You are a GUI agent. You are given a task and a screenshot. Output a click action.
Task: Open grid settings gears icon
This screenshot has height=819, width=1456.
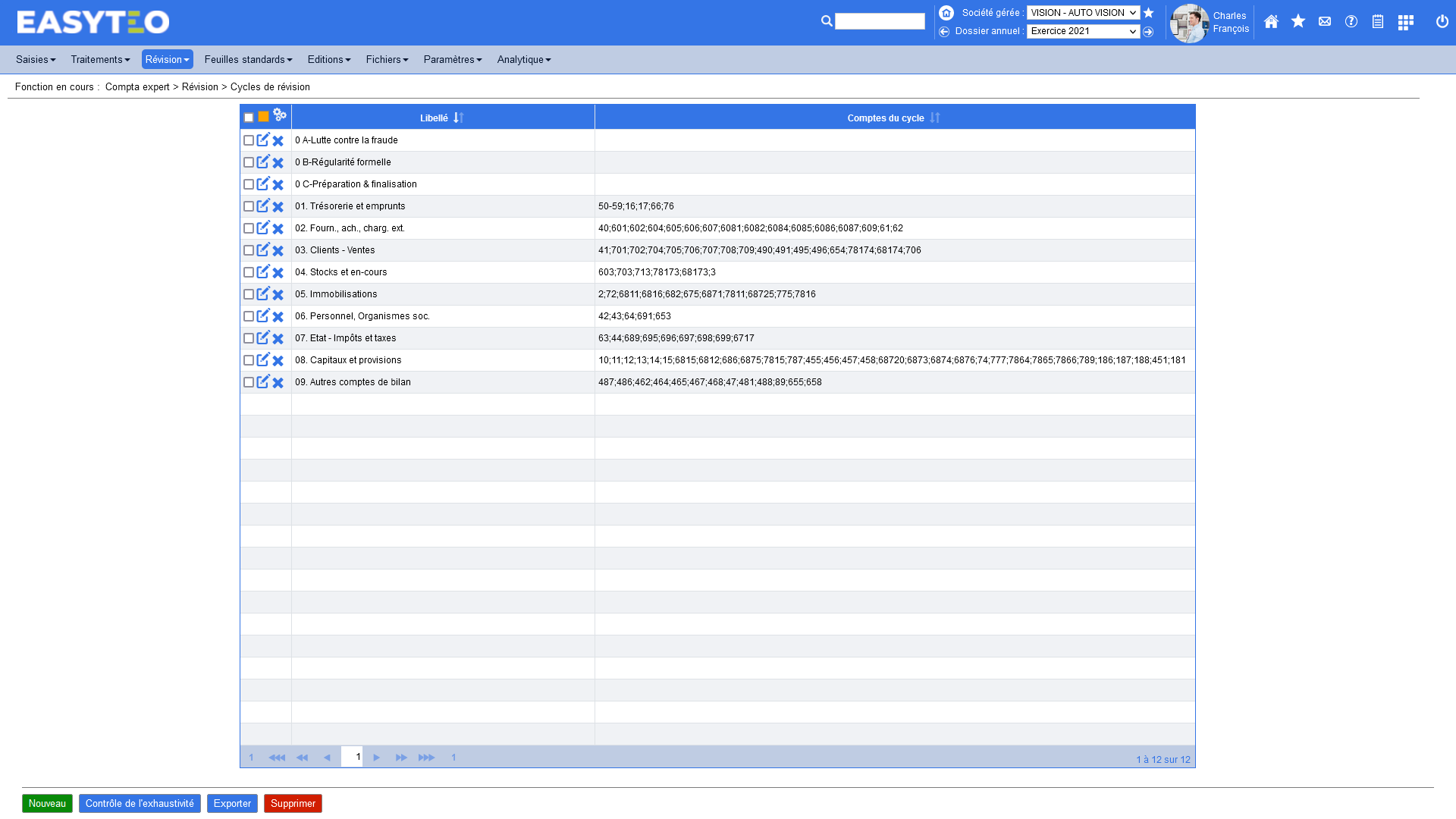pos(280,115)
